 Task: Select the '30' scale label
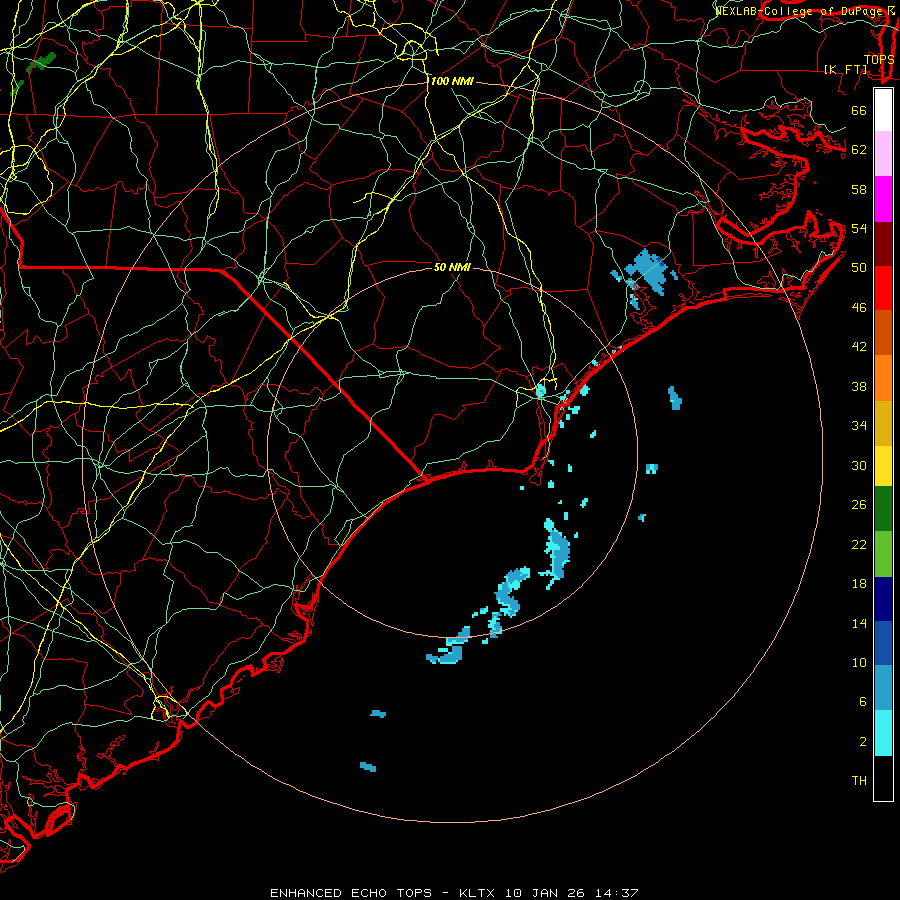coord(859,465)
